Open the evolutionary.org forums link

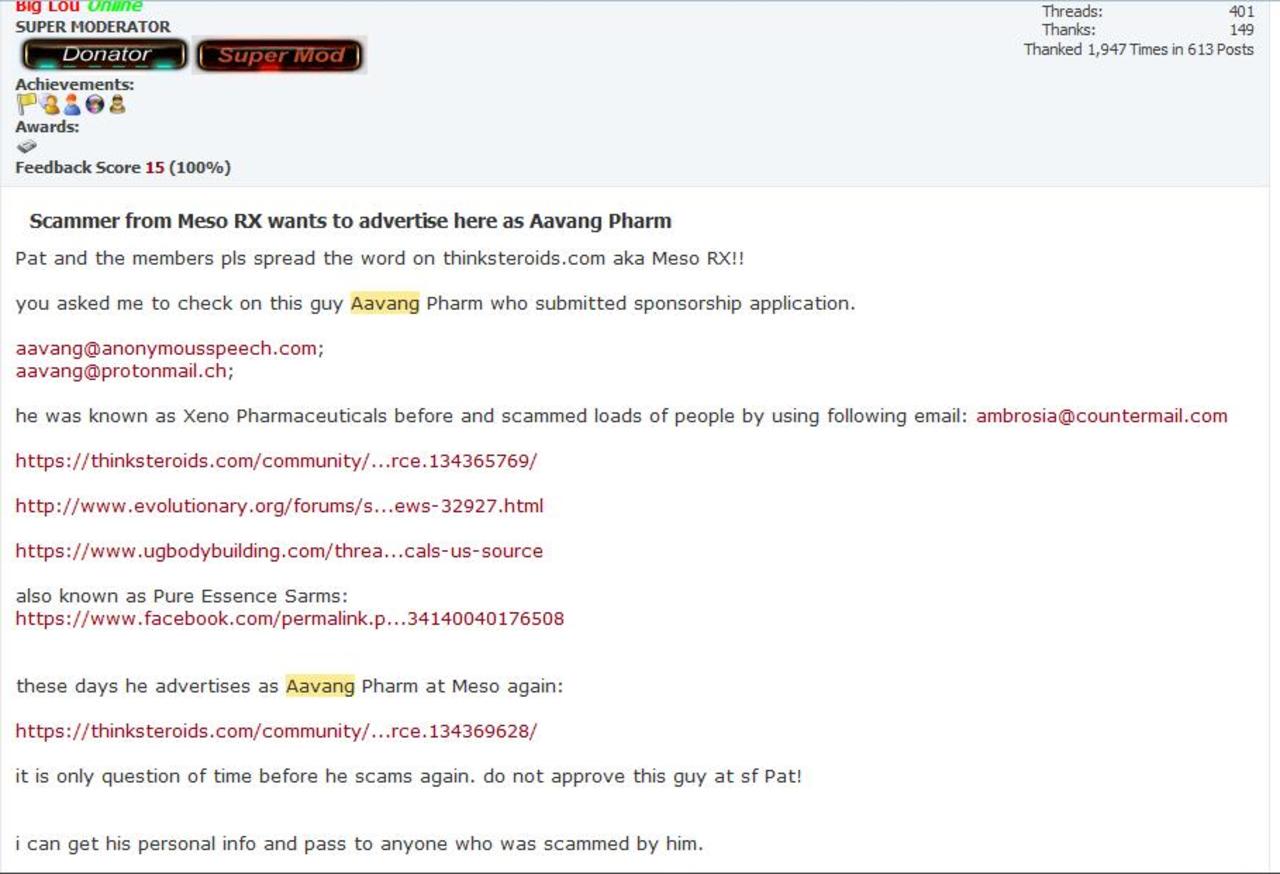point(279,506)
